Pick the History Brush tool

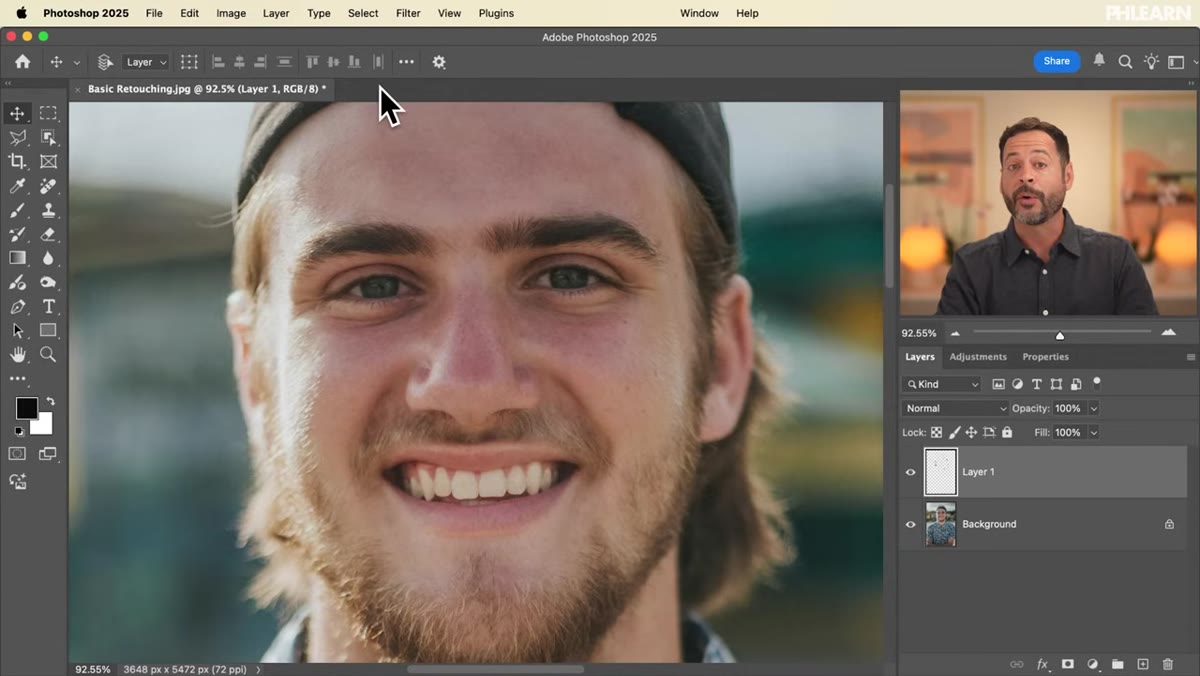point(17,234)
